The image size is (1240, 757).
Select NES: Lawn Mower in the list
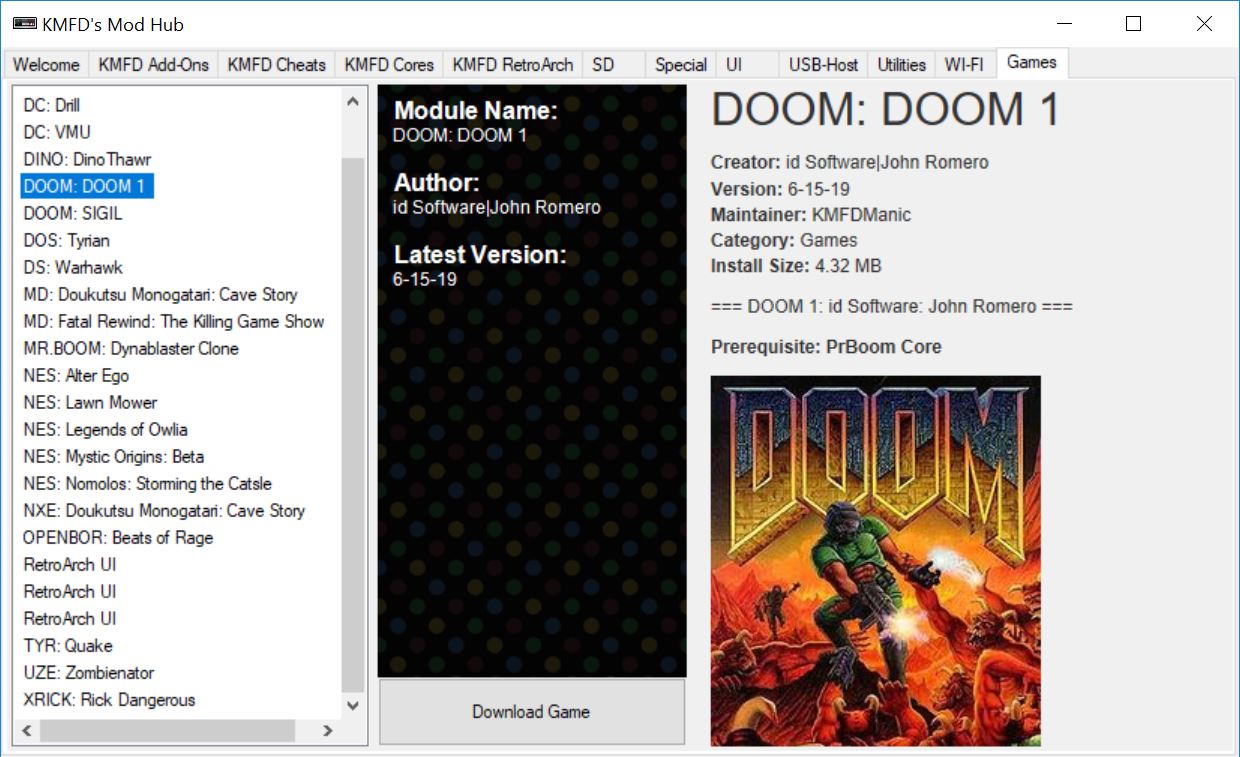click(x=90, y=402)
